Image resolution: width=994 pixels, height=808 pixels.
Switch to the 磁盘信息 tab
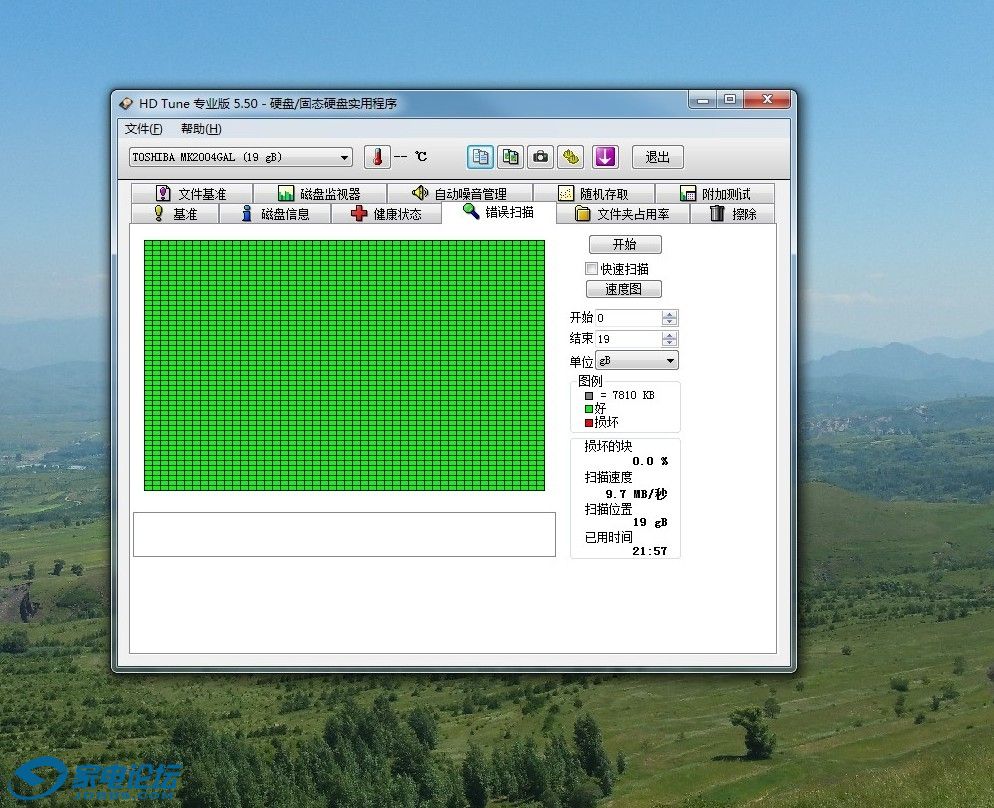[x=275, y=214]
